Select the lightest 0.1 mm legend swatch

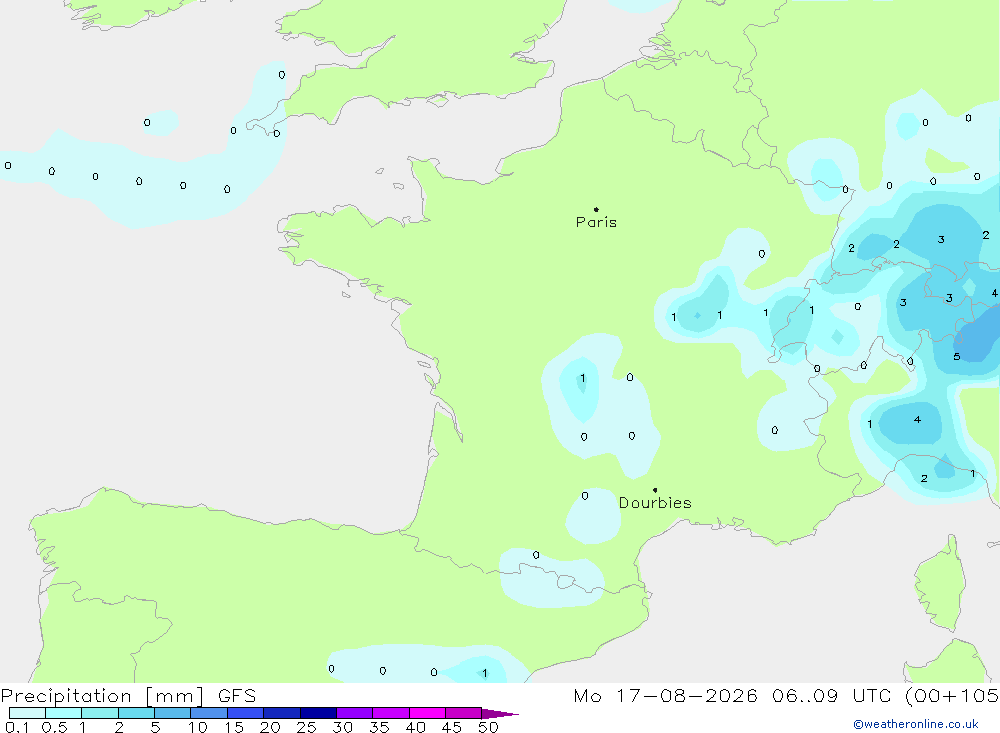27,713
